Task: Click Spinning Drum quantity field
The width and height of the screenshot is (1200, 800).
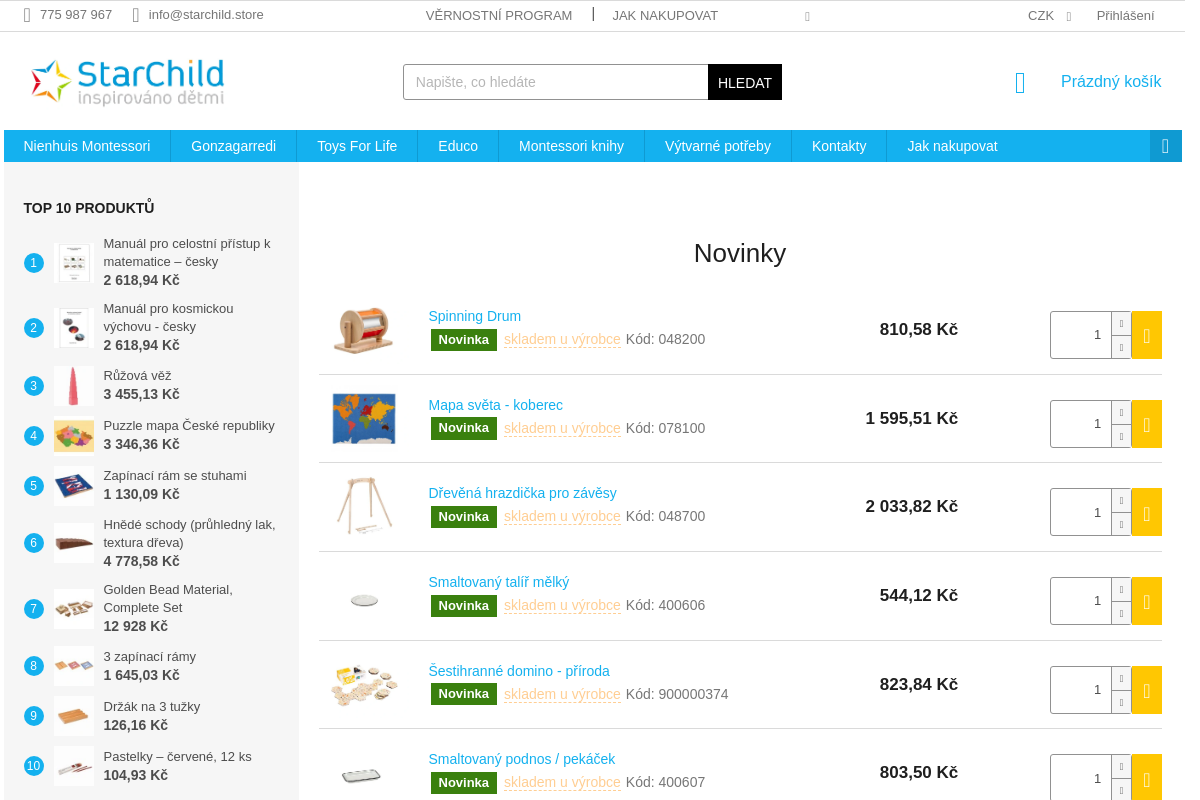Action: click(1081, 335)
